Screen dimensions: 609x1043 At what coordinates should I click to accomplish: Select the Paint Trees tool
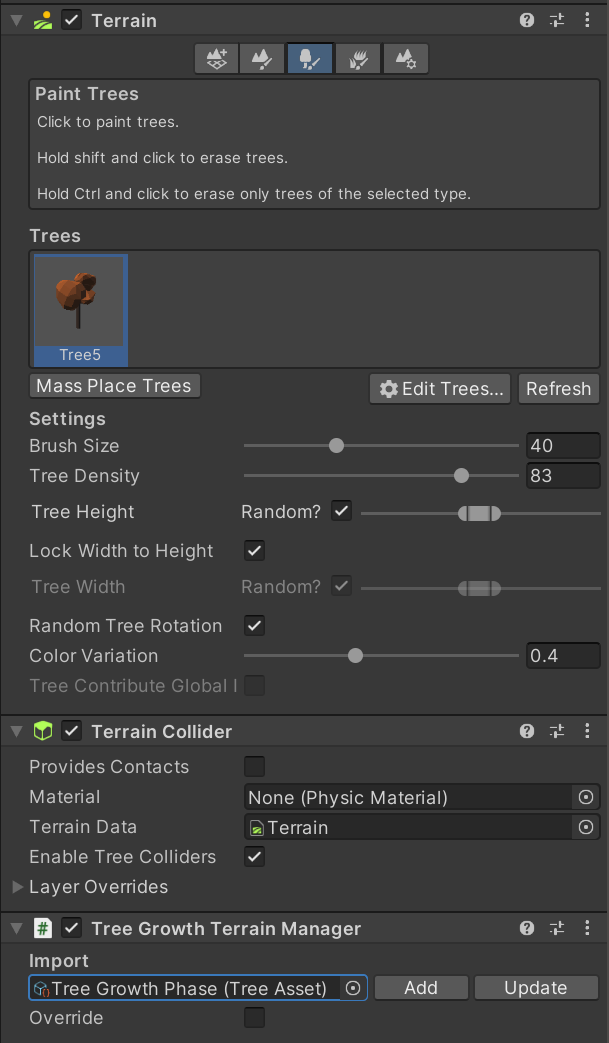coord(310,59)
